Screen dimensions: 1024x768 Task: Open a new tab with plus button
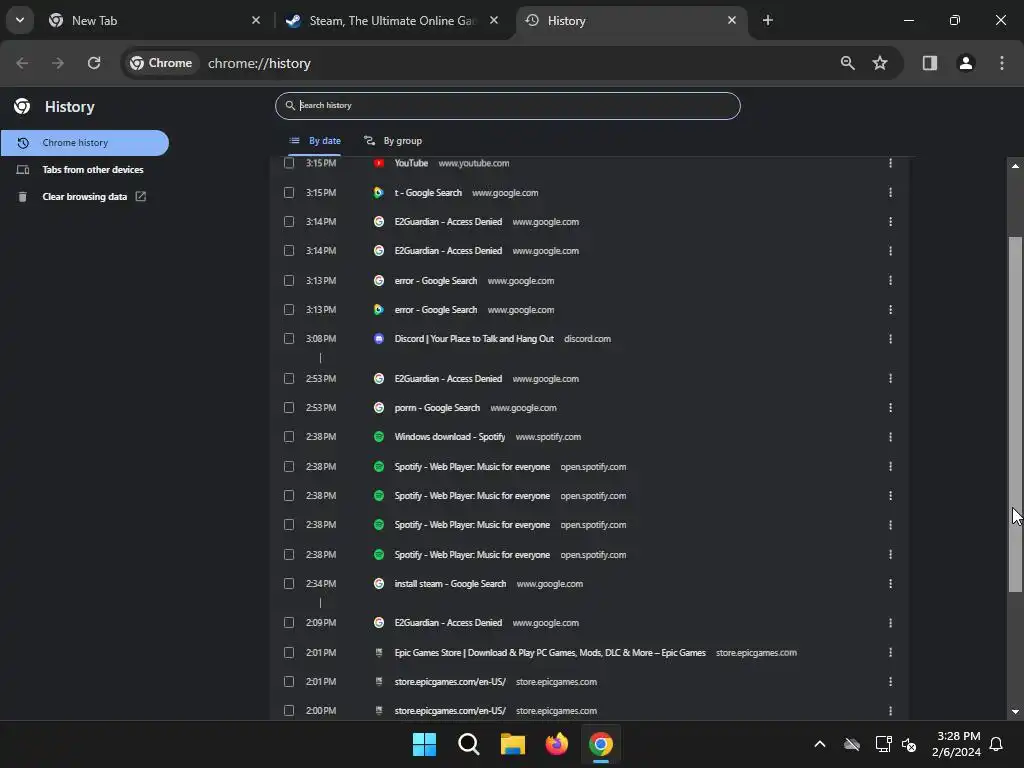click(x=767, y=20)
